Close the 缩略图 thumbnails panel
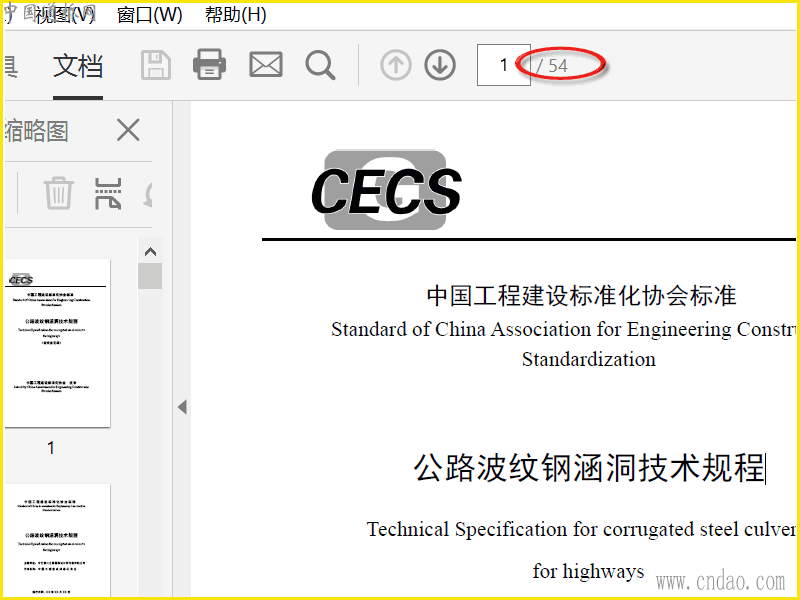 128,130
